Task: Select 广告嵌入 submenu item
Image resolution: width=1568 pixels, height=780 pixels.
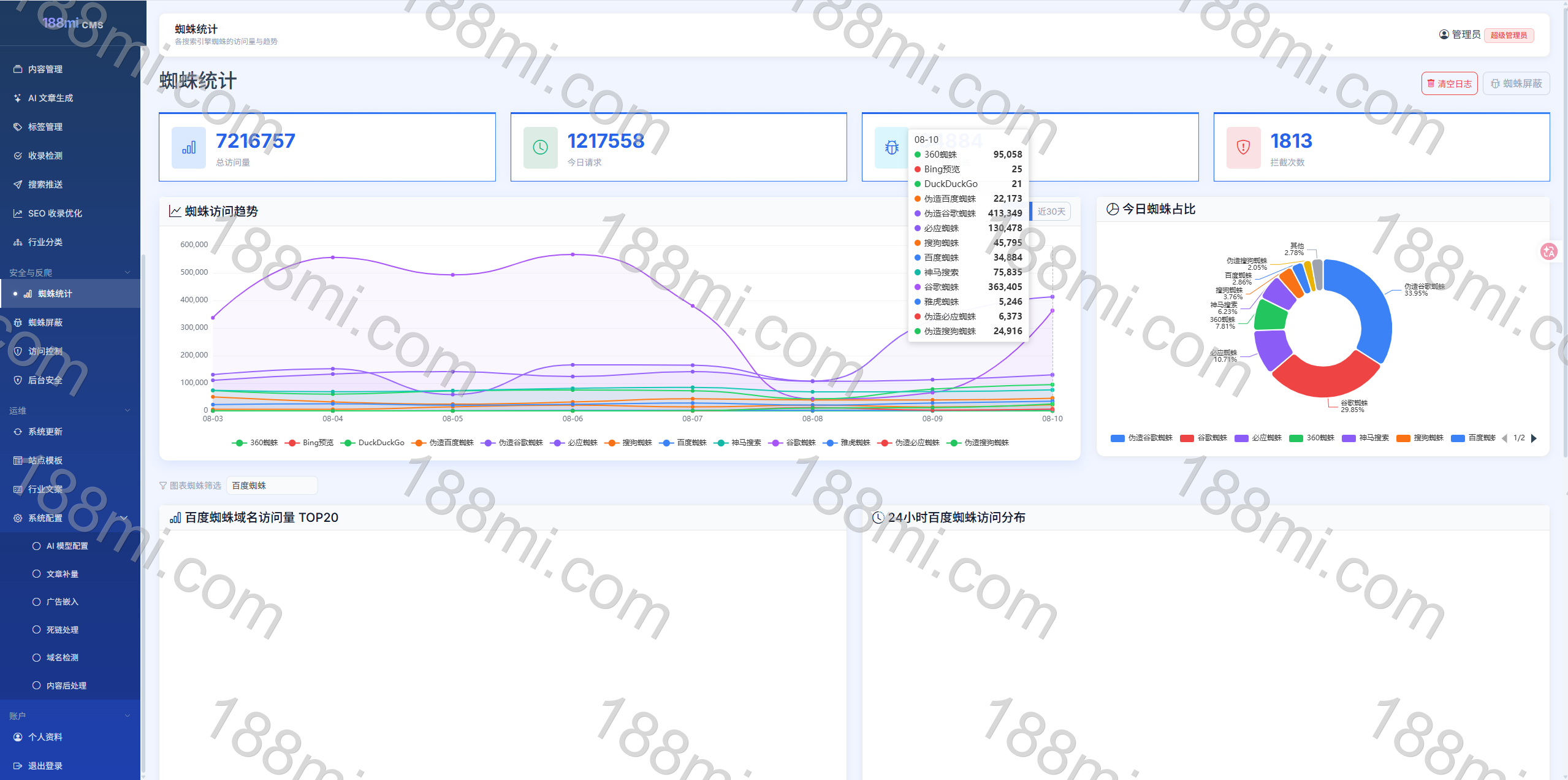Action: (70, 602)
